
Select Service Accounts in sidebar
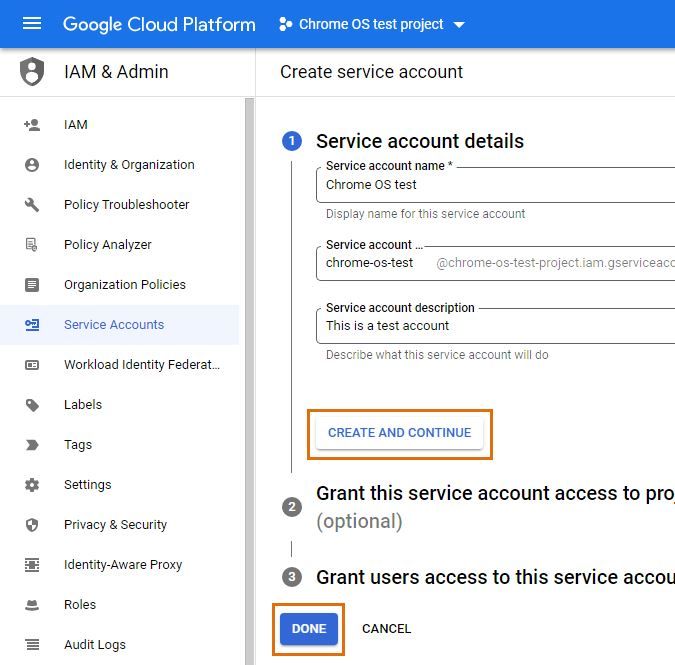[x=113, y=325]
